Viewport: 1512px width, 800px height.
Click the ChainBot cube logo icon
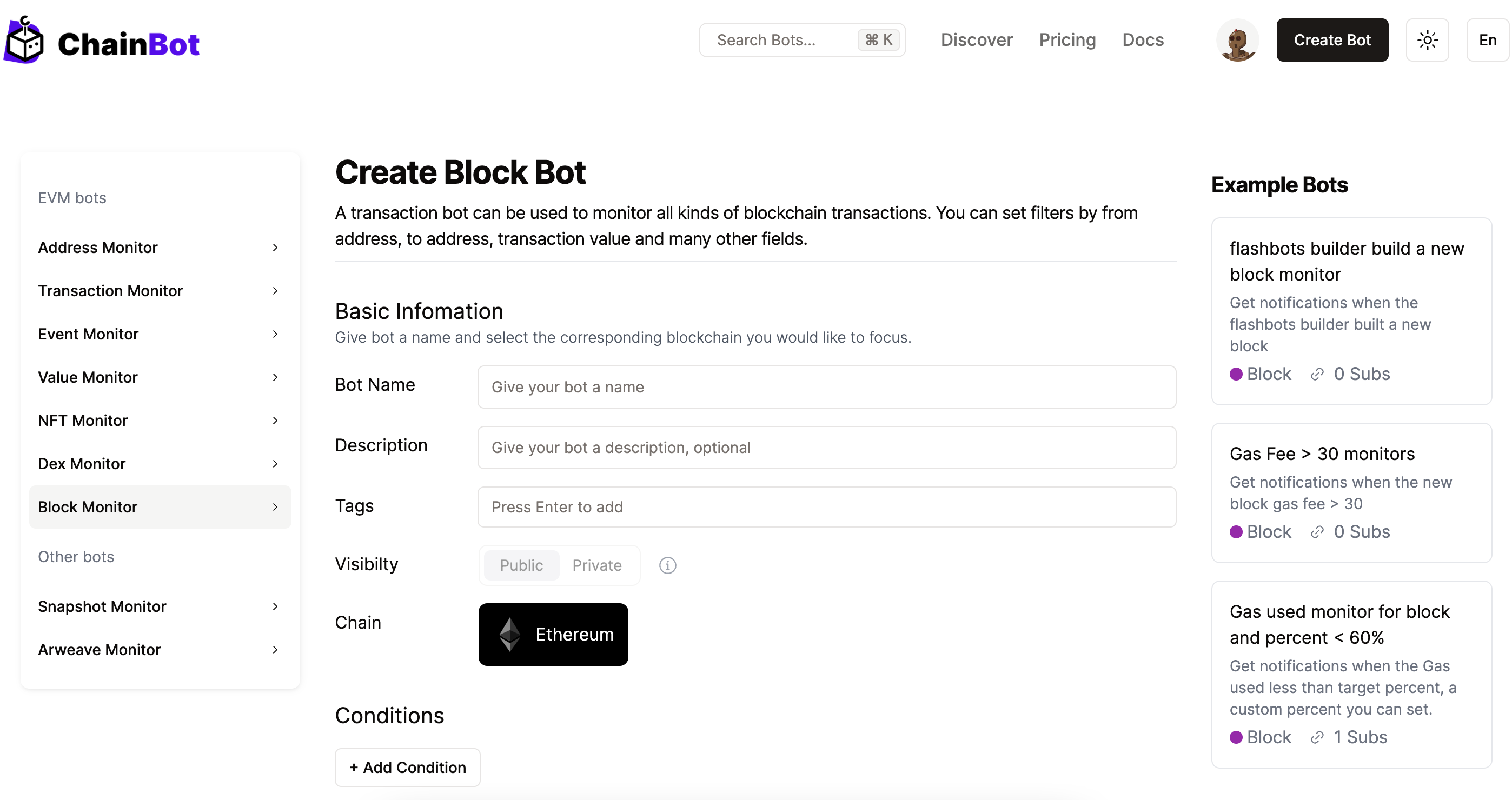click(24, 41)
